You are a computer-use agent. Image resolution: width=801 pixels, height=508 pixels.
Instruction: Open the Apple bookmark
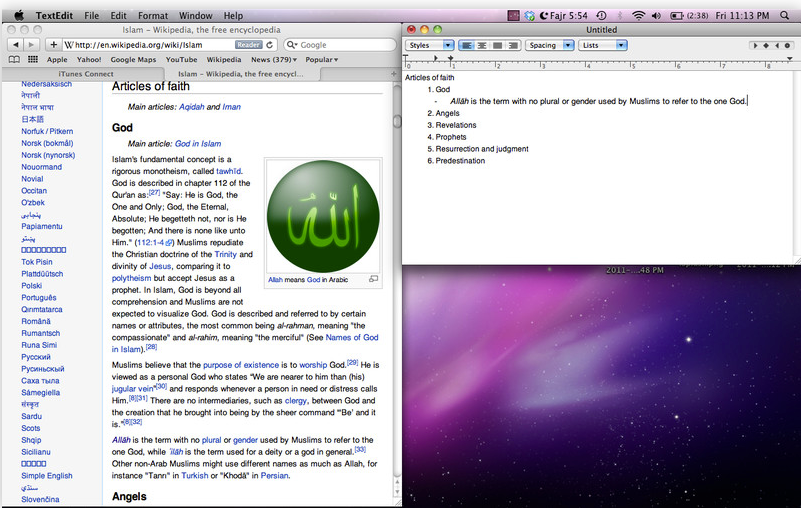point(57,59)
